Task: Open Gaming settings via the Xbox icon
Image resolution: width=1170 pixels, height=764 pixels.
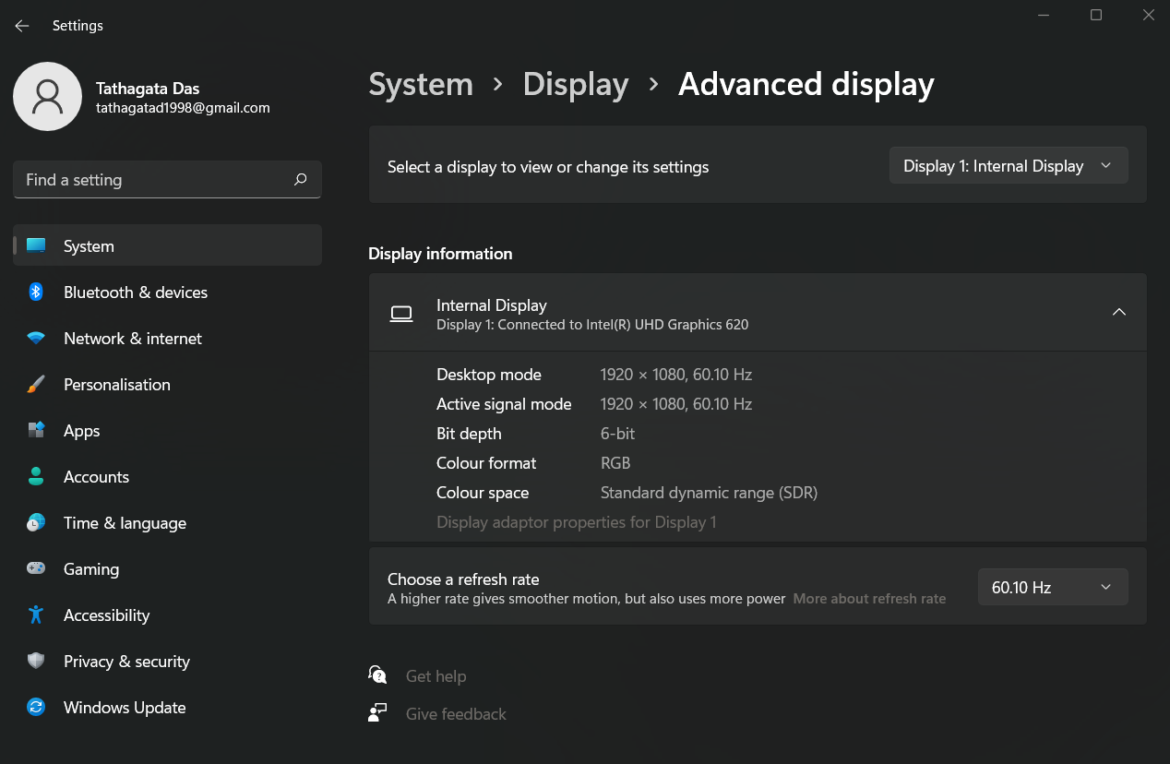Action: (36, 568)
